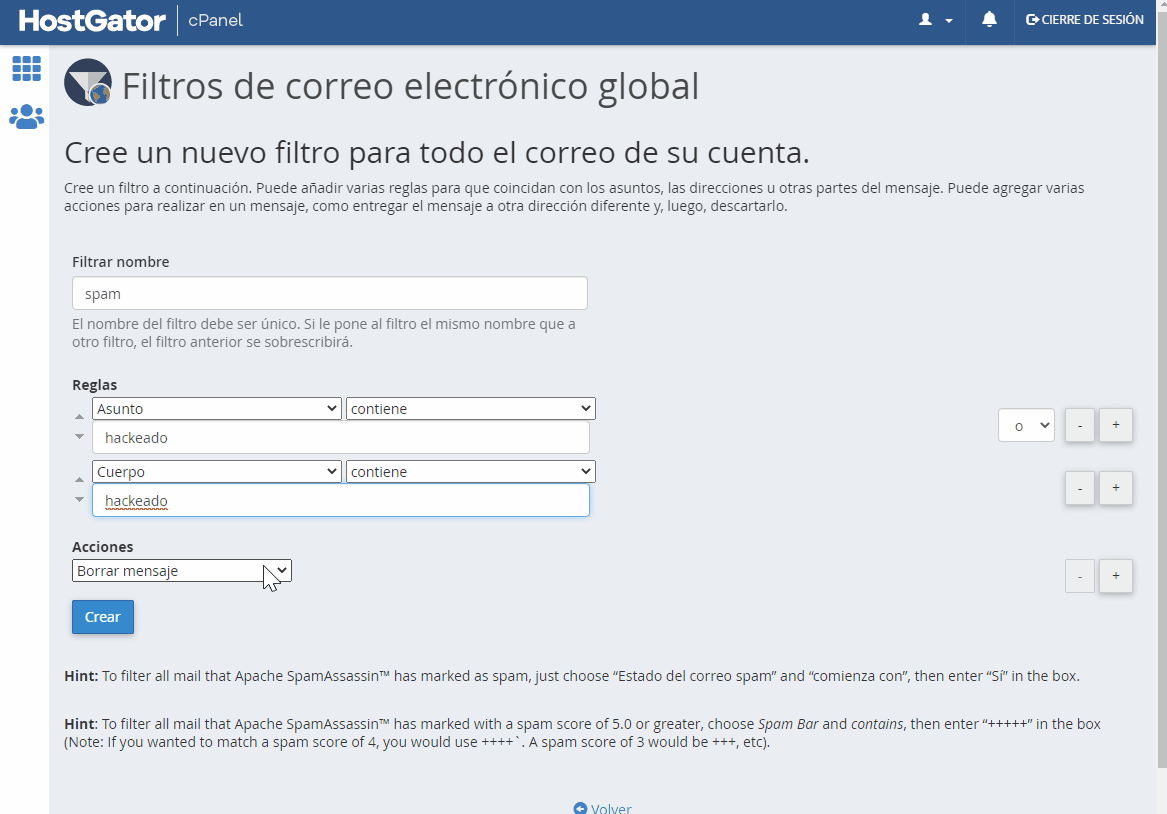
Task: Remove the Cuerpo rule with minus button
Action: (1080, 488)
